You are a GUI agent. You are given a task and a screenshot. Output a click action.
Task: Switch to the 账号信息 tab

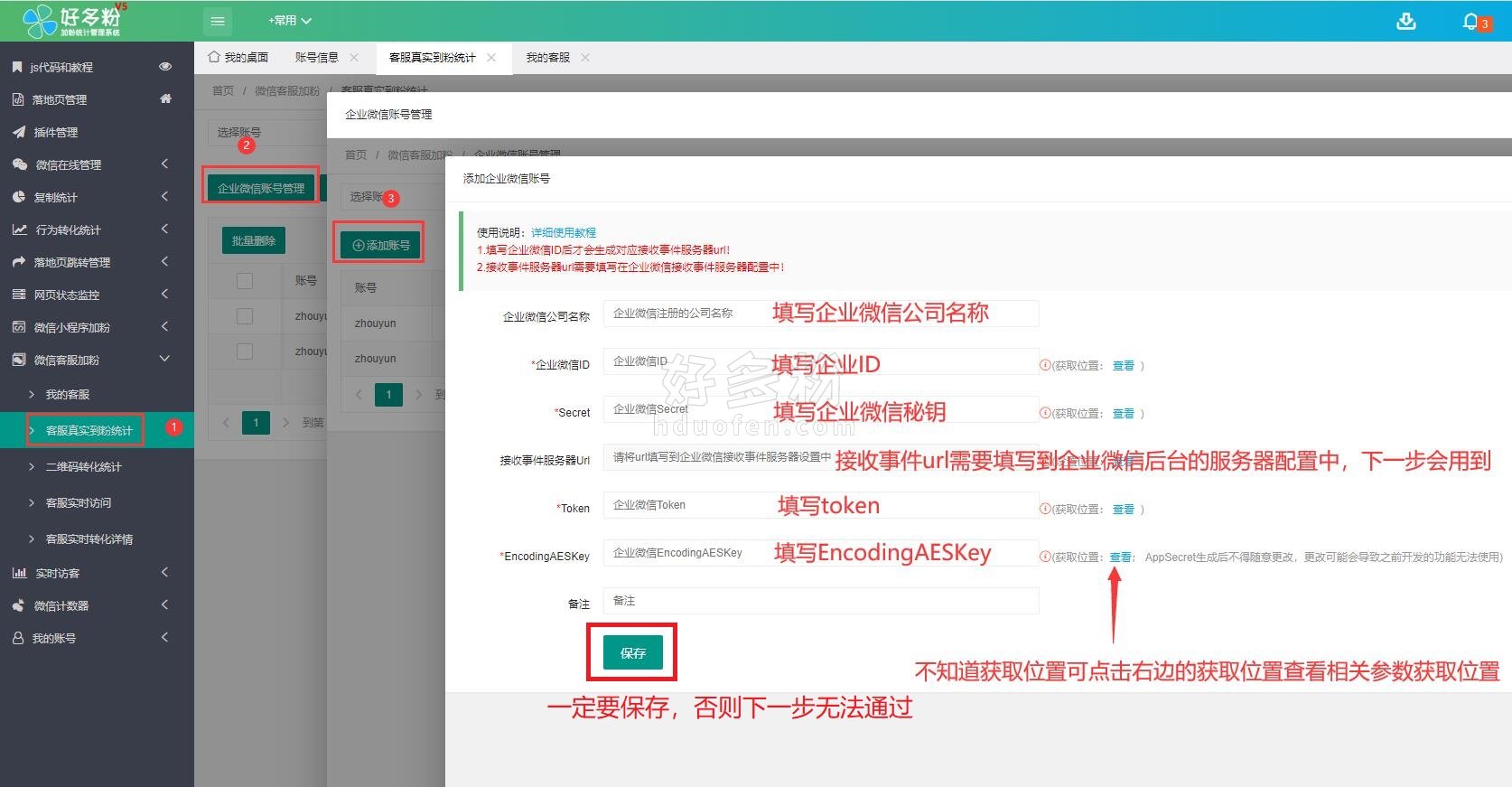317,57
